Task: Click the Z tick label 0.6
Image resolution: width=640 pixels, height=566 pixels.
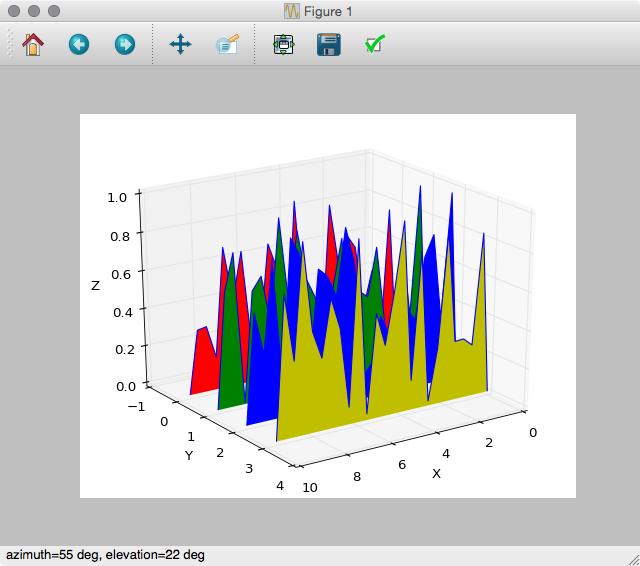Action: 121,274
